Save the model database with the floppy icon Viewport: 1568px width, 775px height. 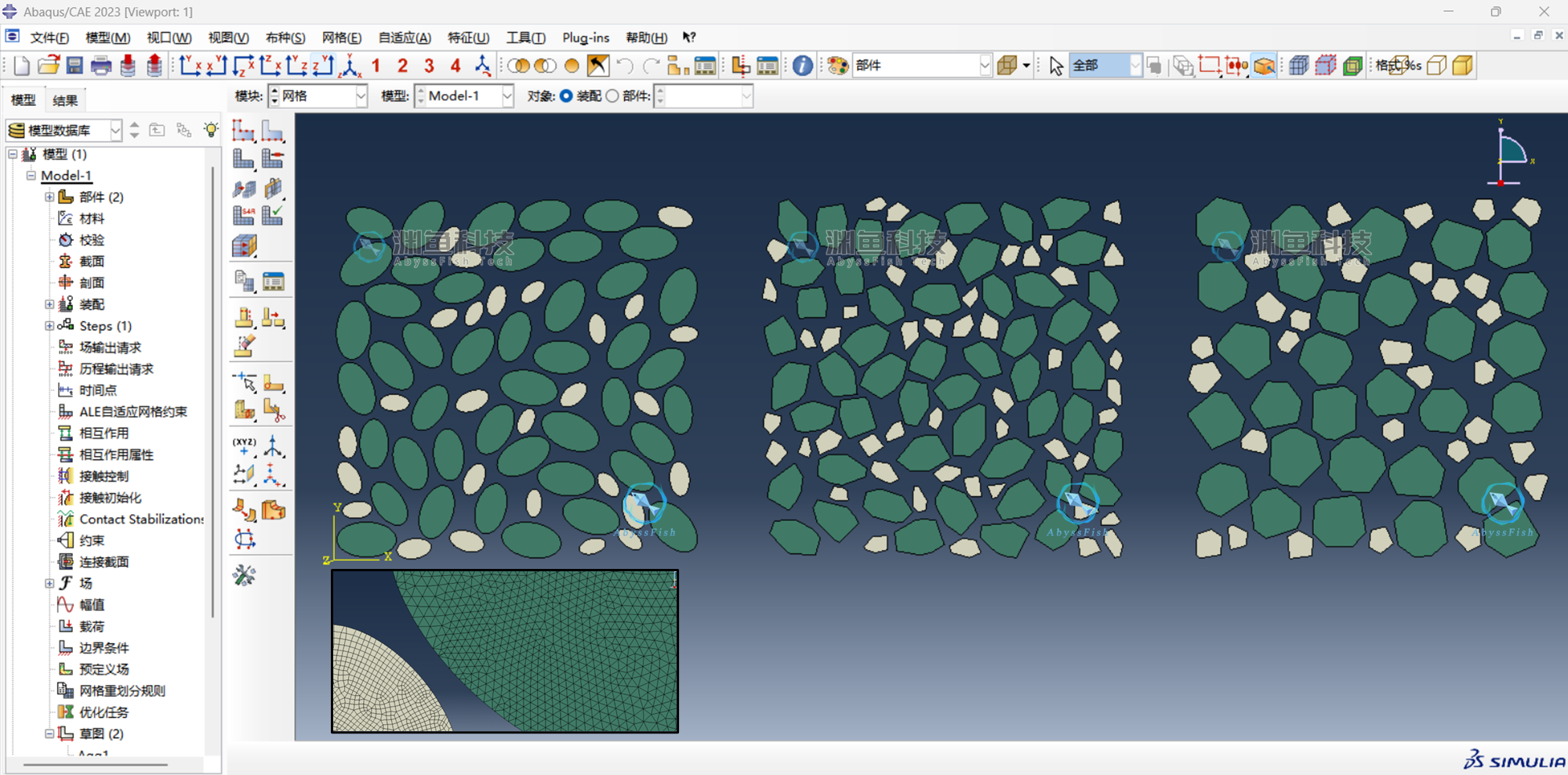[x=74, y=66]
